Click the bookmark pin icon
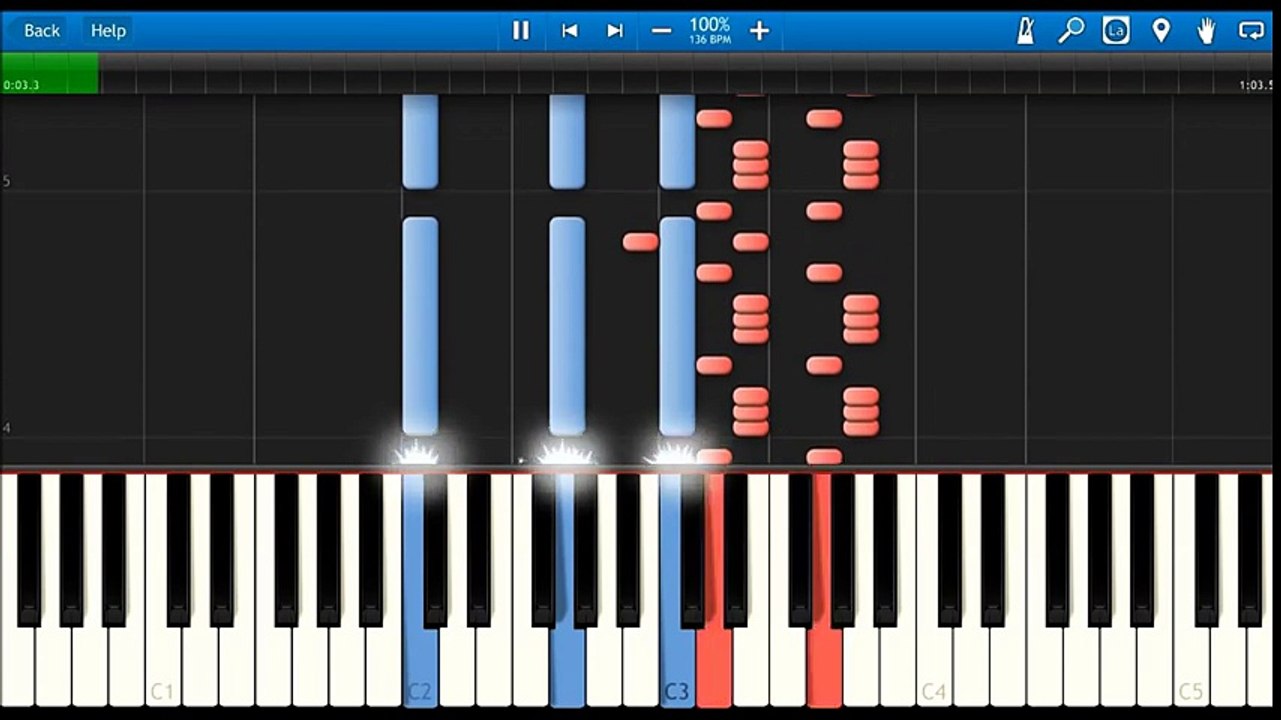The width and height of the screenshot is (1281, 720). click(1161, 31)
